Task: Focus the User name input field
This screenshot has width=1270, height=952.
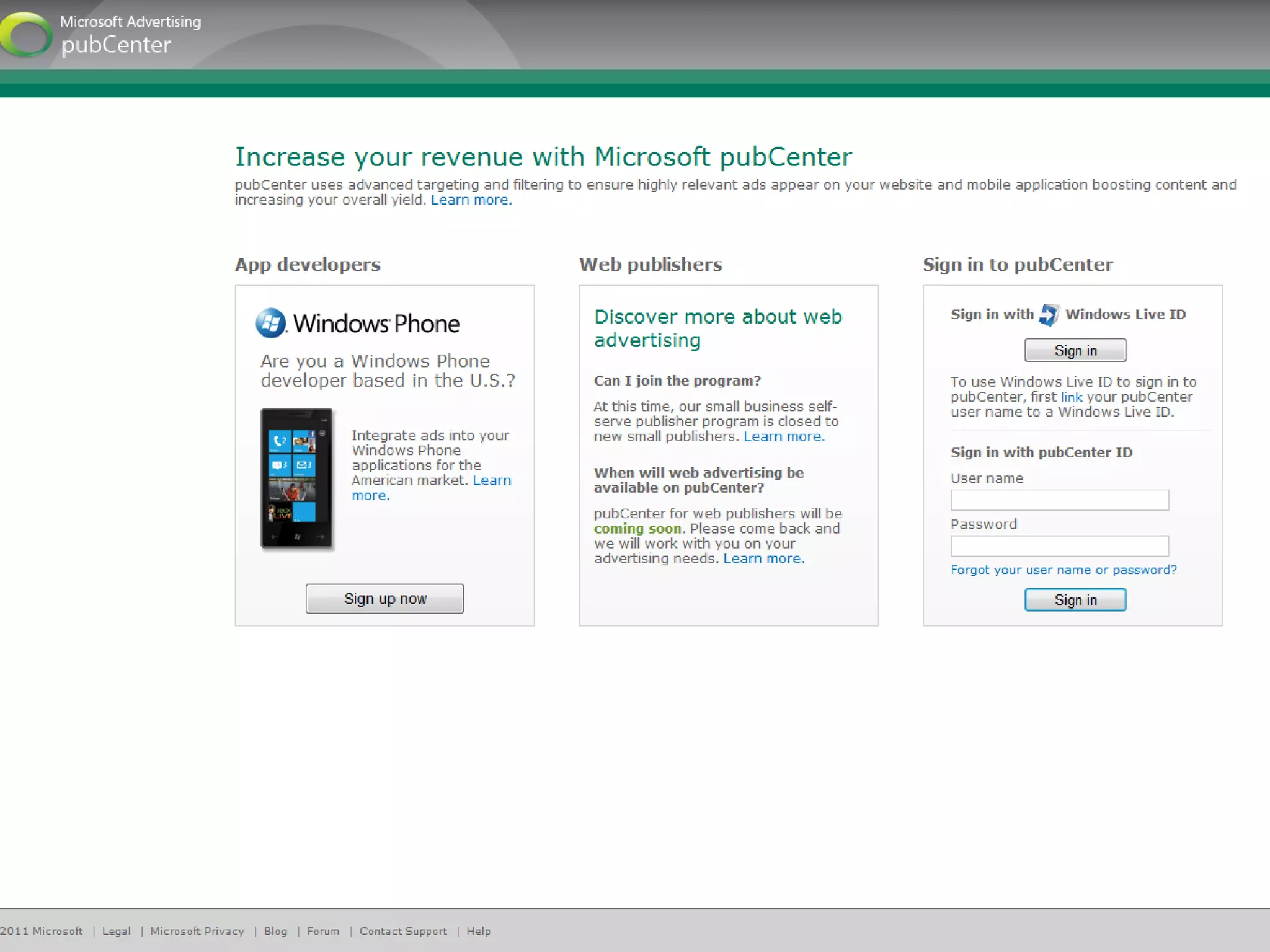Action: (1059, 500)
